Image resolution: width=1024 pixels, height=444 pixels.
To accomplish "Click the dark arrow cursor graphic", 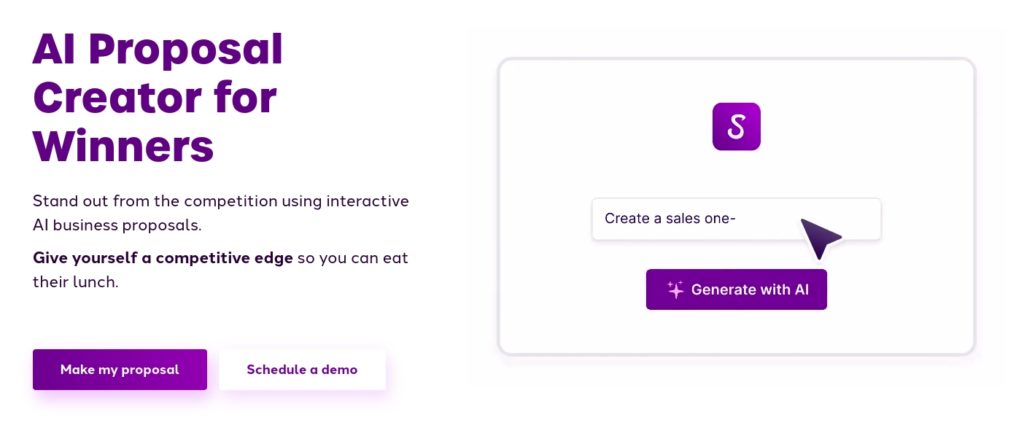I will pos(820,238).
